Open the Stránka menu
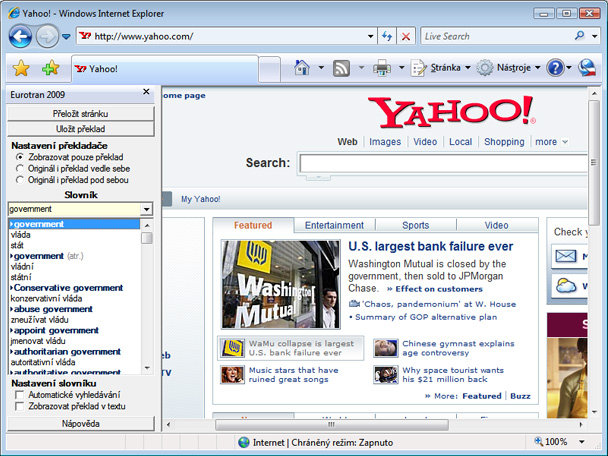608x456 pixels. [440, 68]
